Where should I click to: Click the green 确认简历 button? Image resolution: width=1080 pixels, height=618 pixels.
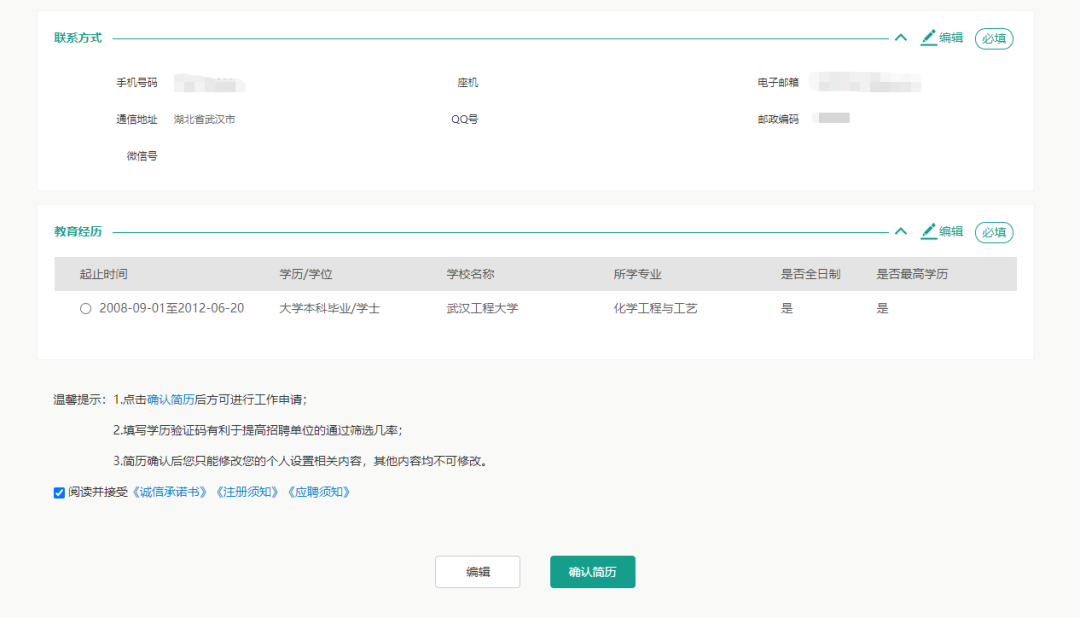tap(592, 572)
